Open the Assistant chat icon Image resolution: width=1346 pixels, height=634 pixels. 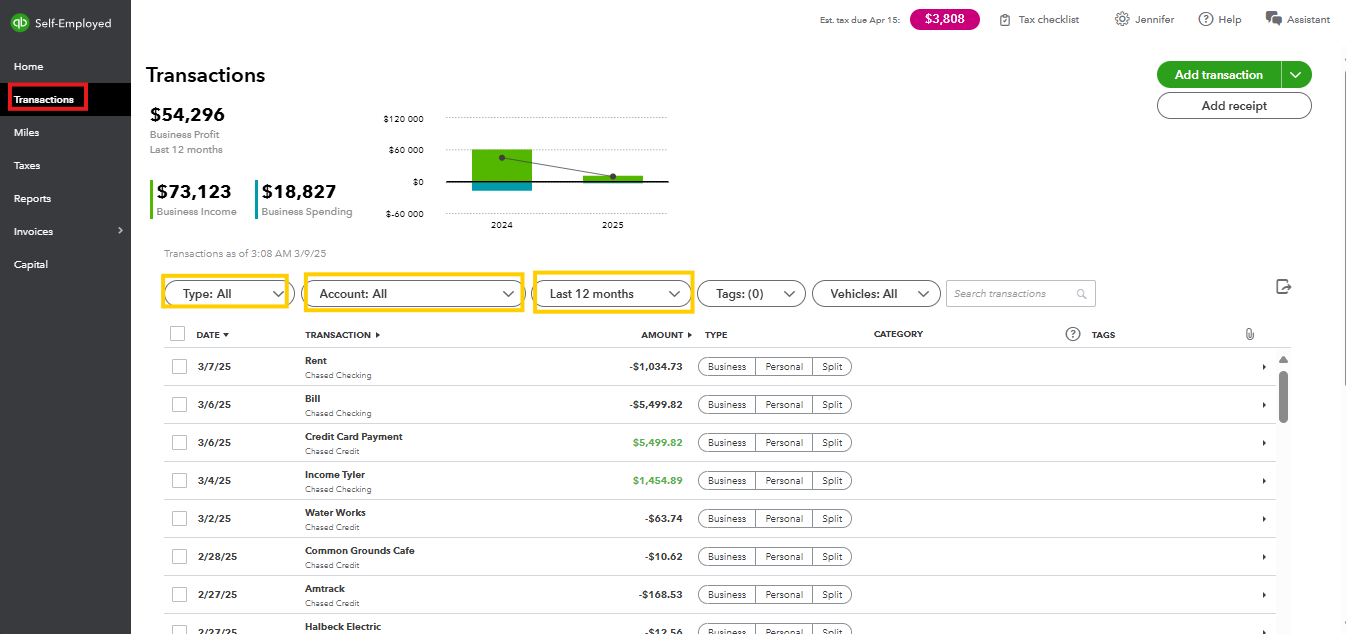coord(1274,19)
